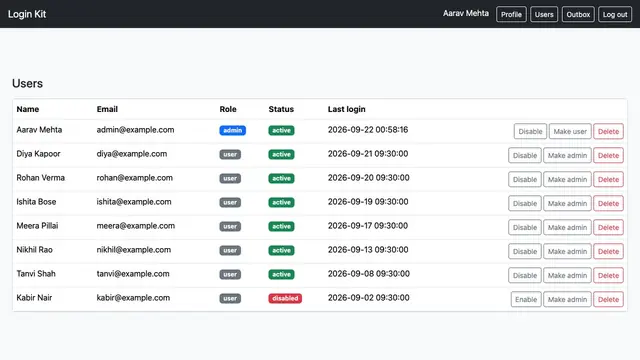
Task: Click Nikhil Rao's active status badge
Action: tap(281, 250)
